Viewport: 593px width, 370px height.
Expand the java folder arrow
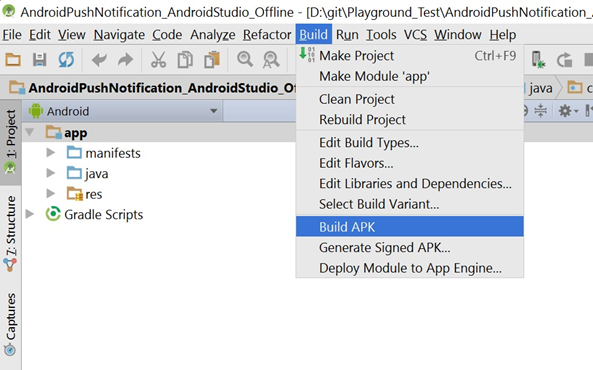click(51, 173)
